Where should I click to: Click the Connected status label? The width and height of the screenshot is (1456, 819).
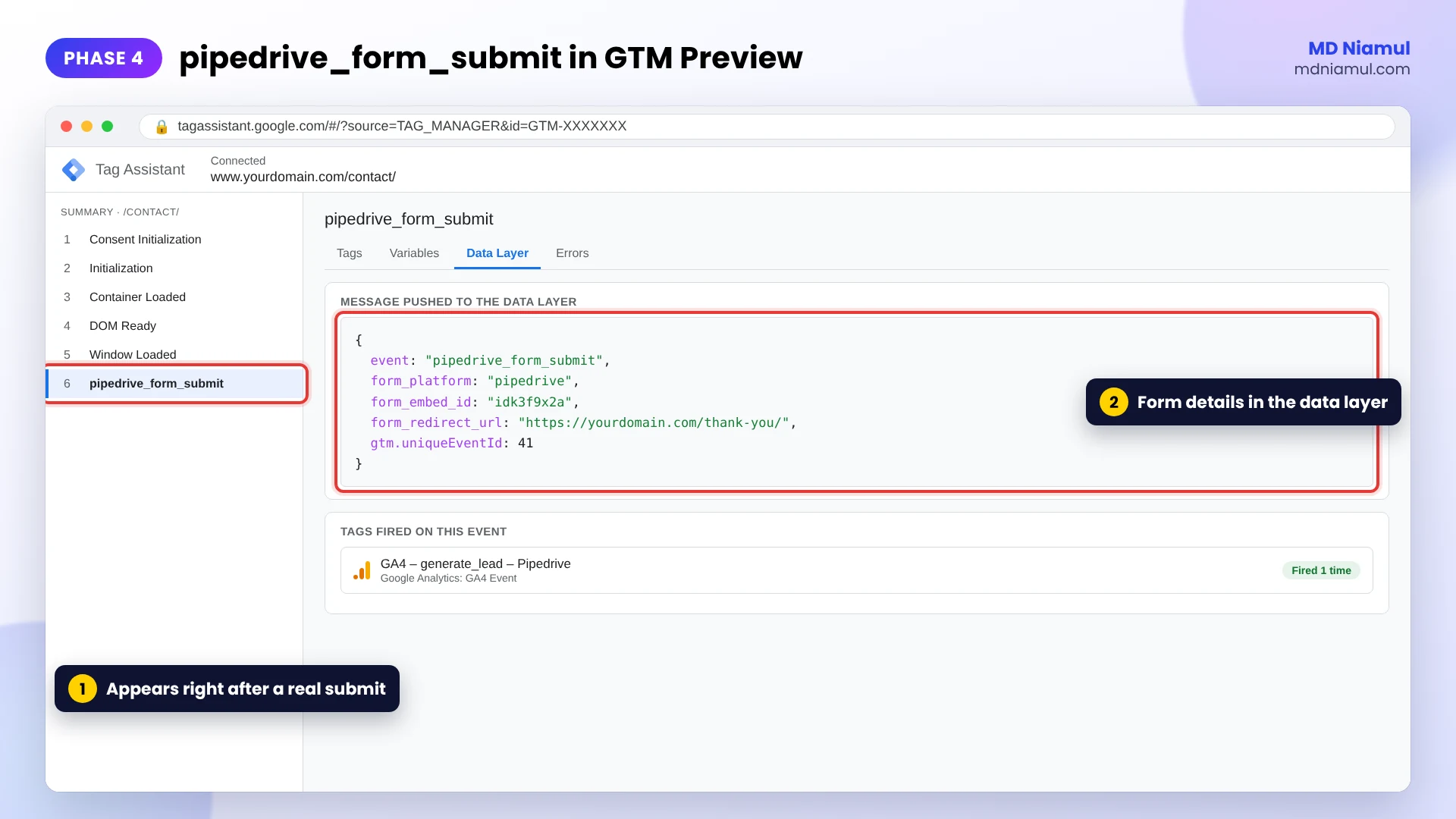pos(238,161)
